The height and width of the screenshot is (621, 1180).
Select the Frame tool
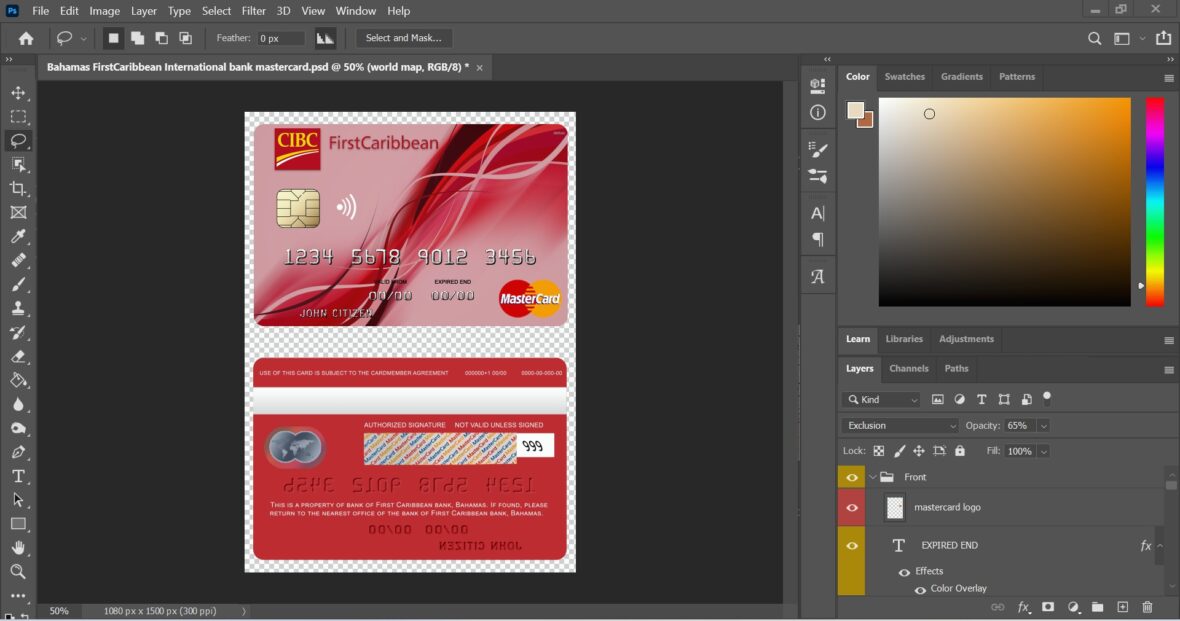tap(18, 212)
